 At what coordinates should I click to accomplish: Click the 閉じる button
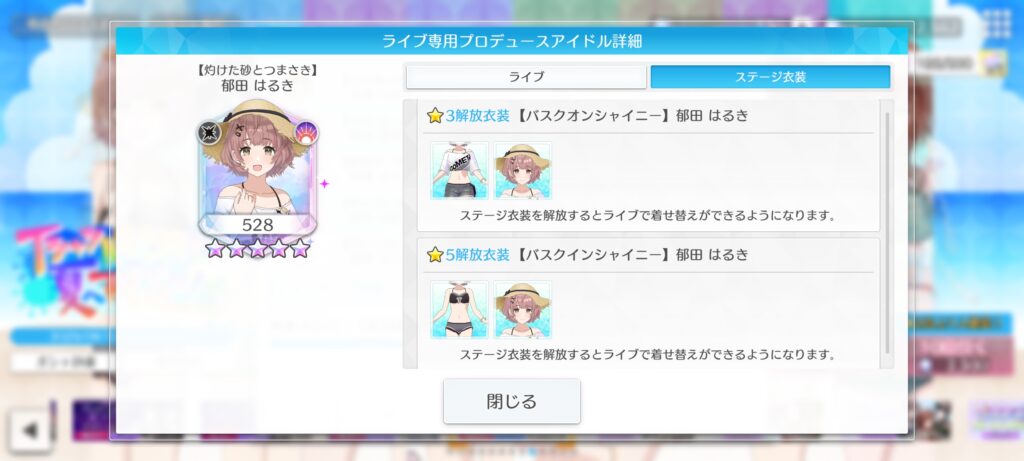point(512,401)
